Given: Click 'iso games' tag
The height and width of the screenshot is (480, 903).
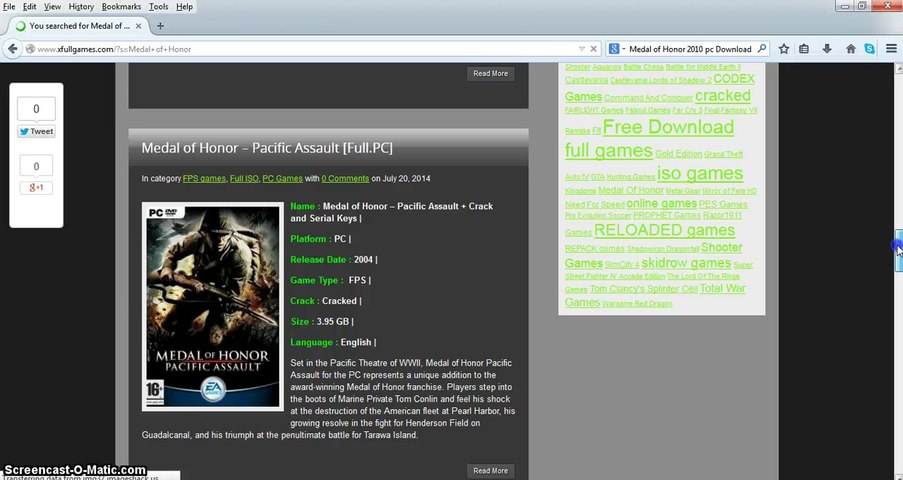Looking at the screenshot, I should [700, 173].
